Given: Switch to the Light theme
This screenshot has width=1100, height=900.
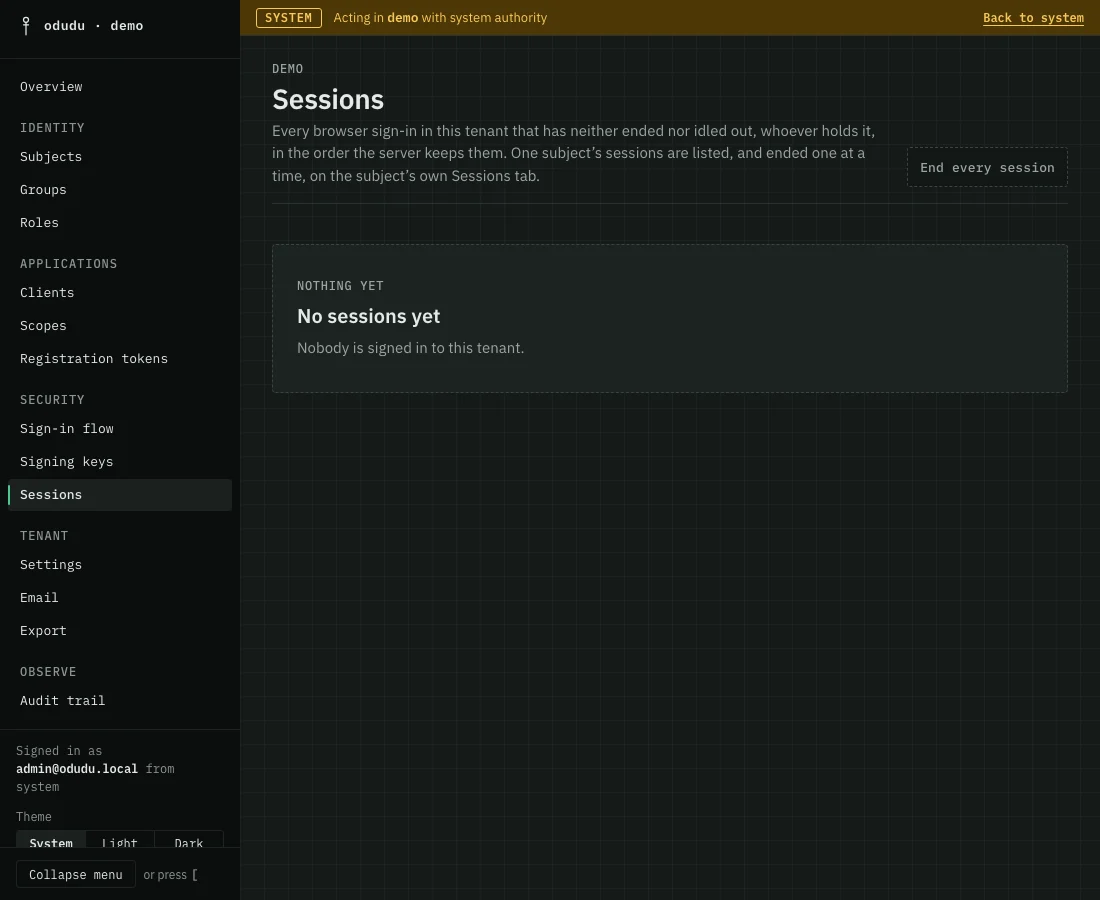Looking at the screenshot, I should click(120, 842).
